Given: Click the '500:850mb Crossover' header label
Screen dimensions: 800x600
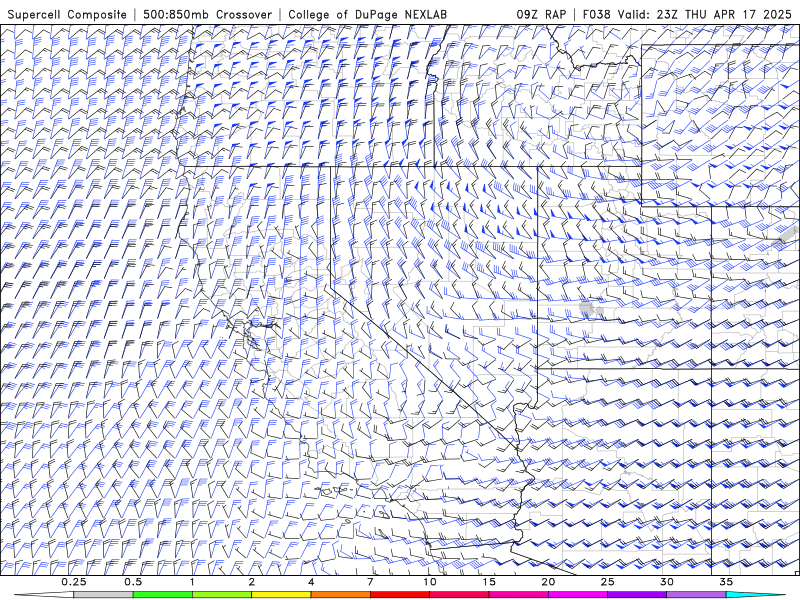Looking at the screenshot, I should [207, 14].
